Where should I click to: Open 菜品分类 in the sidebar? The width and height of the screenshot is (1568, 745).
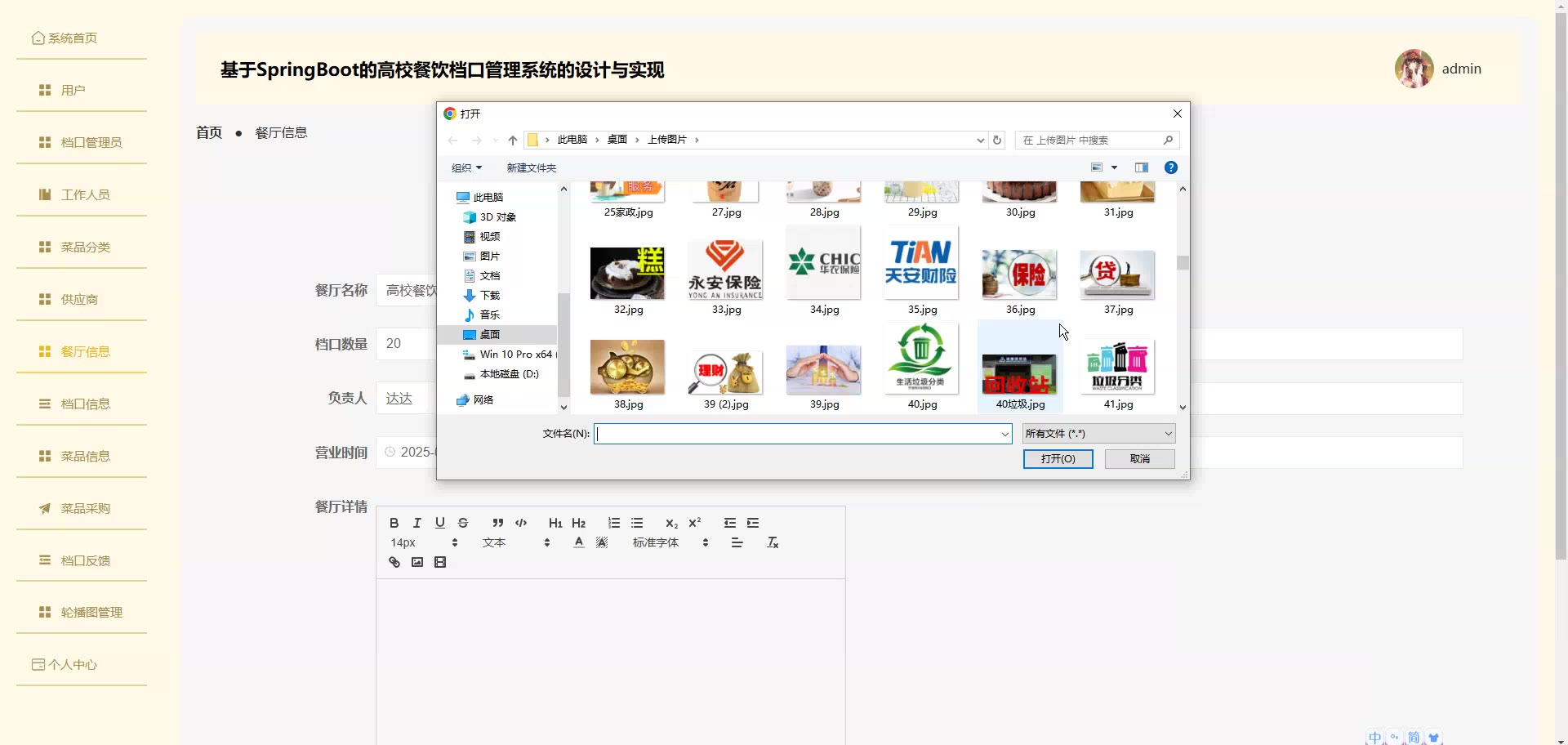[82, 247]
